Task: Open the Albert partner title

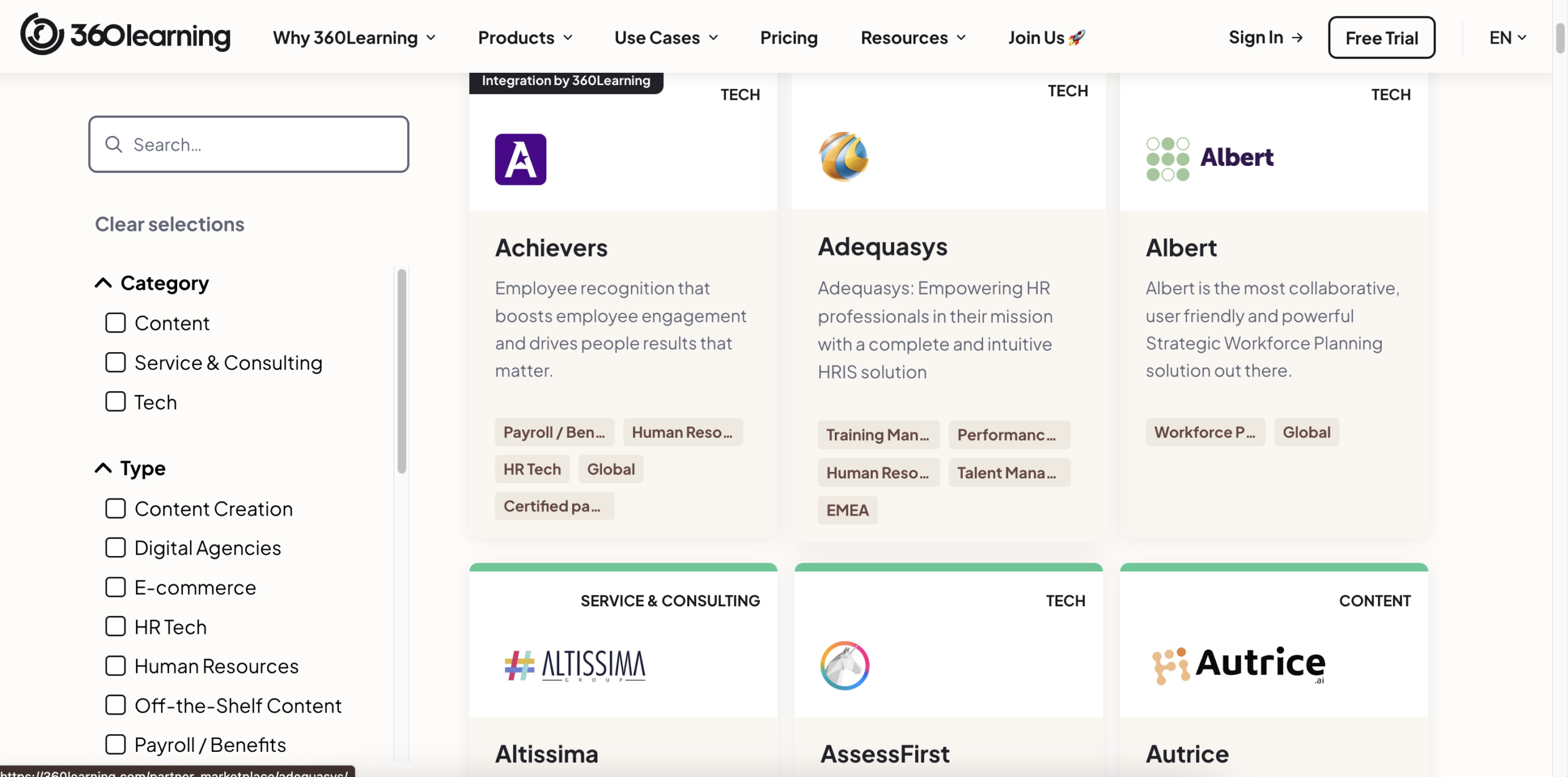Action: point(1182,247)
